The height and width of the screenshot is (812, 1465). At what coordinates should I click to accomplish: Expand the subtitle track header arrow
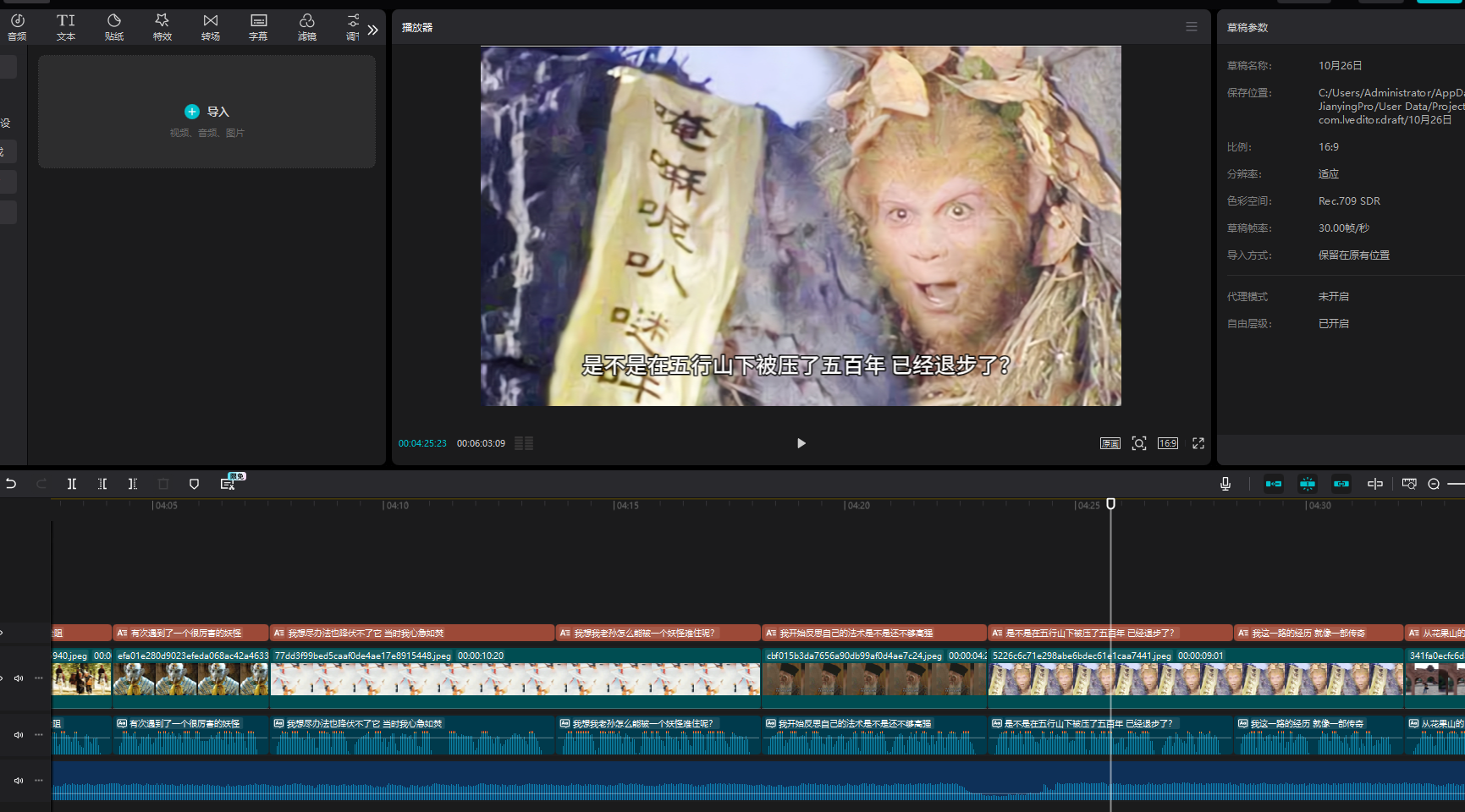coord(2,633)
